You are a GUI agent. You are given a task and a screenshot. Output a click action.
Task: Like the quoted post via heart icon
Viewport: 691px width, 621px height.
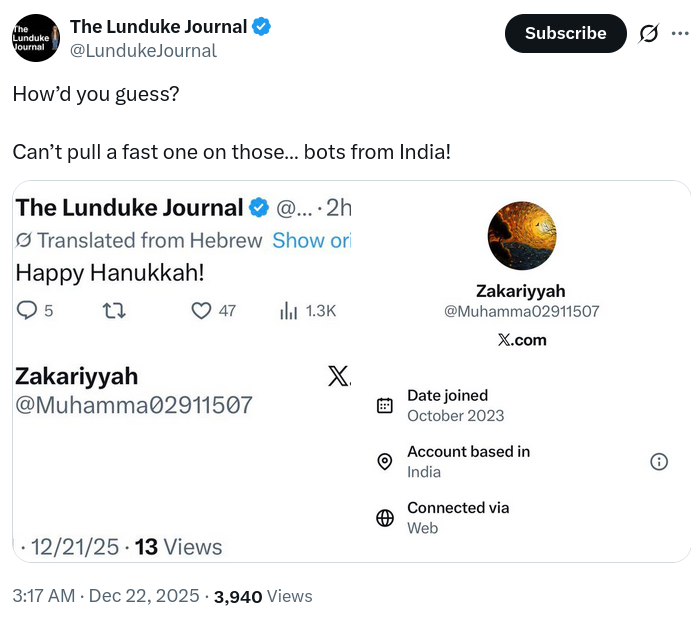201,311
